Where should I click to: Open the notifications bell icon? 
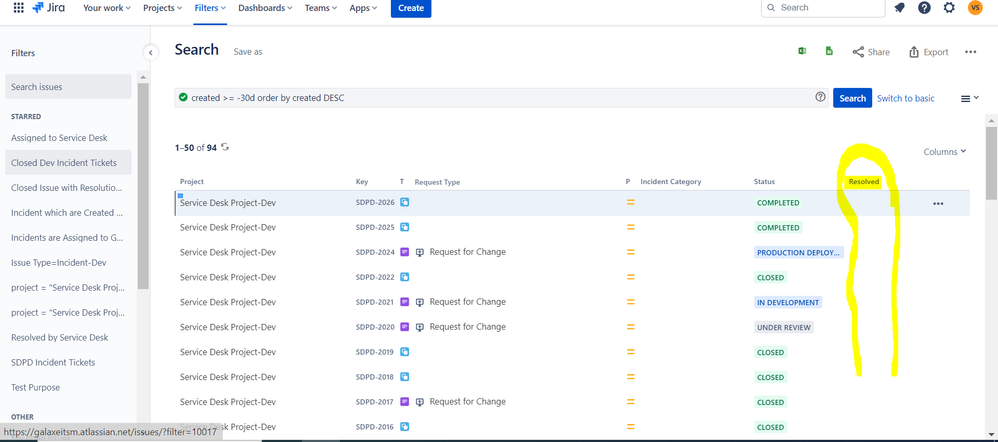pyautogui.click(x=899, y=8)
